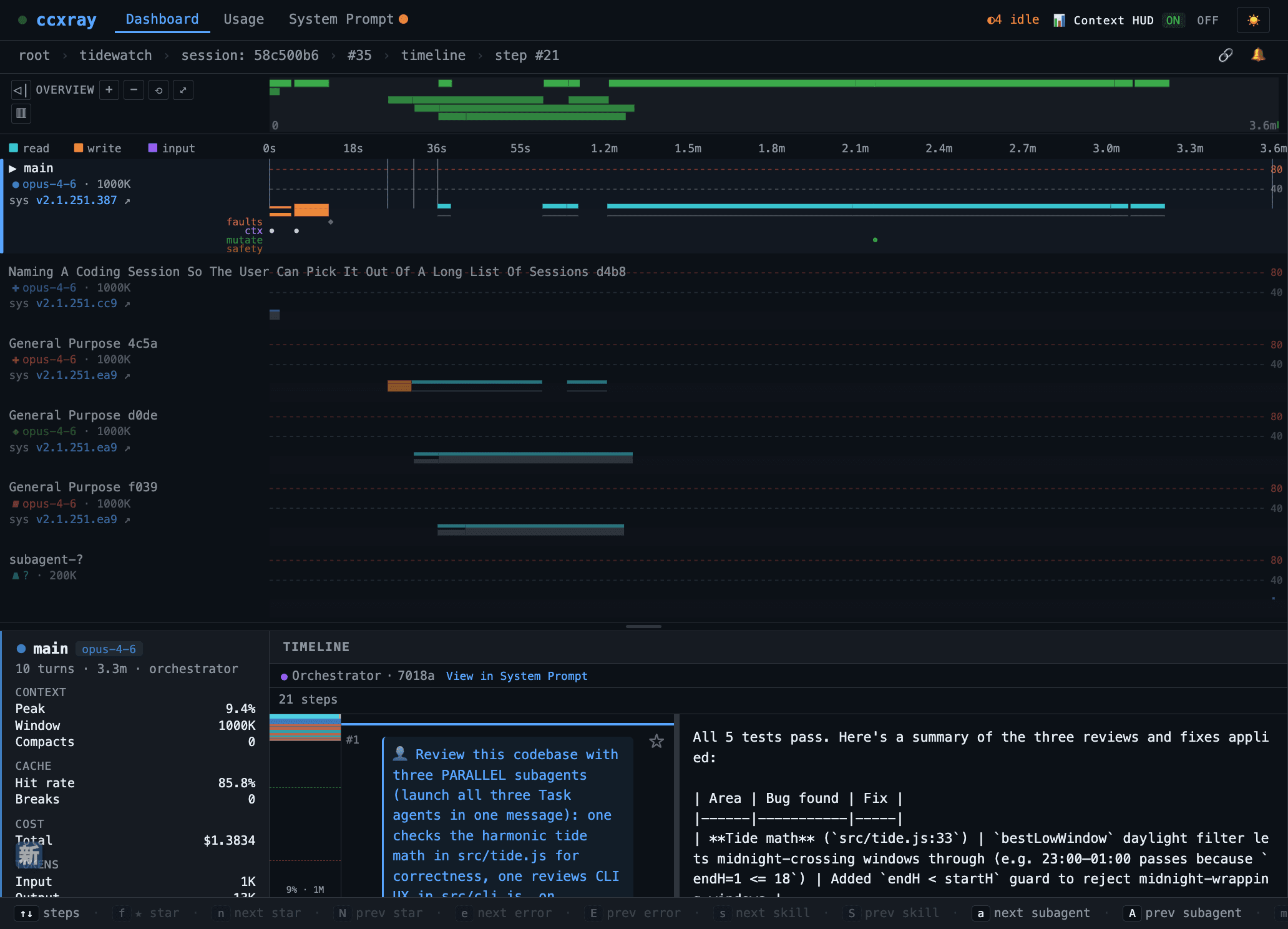Switch to the Usage tab

pos(244,19)
